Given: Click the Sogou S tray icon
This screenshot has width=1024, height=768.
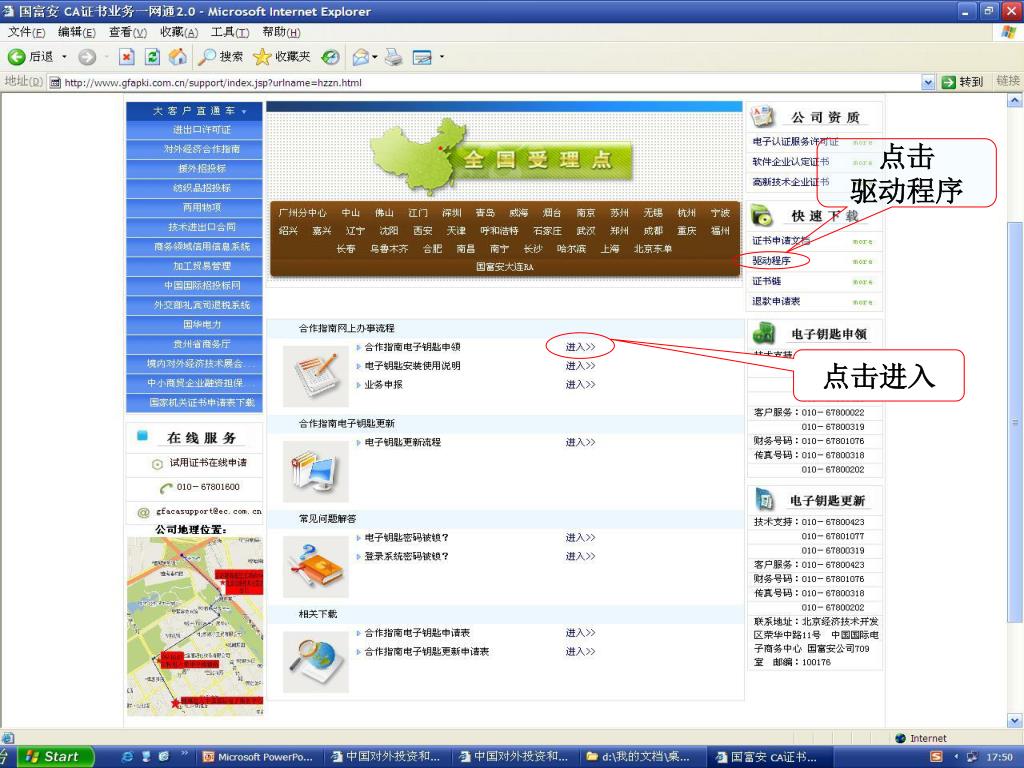Looking at the screenshot, I should (x=936, y=756).
